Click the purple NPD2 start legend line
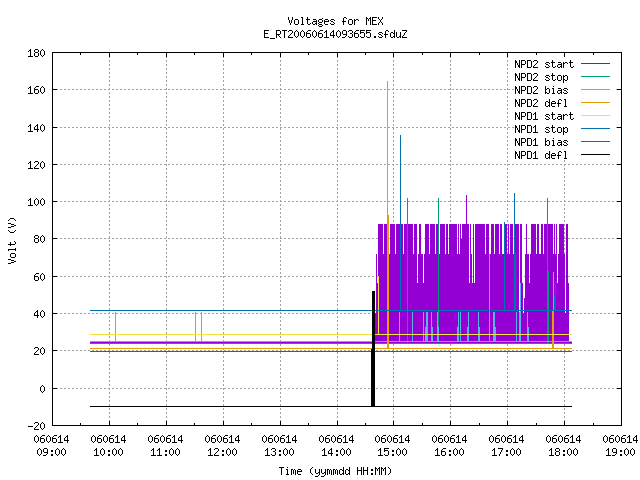Image resolution: width=640 pixels, height=480 pixels. pyautogui.click(x=596, y=64)
